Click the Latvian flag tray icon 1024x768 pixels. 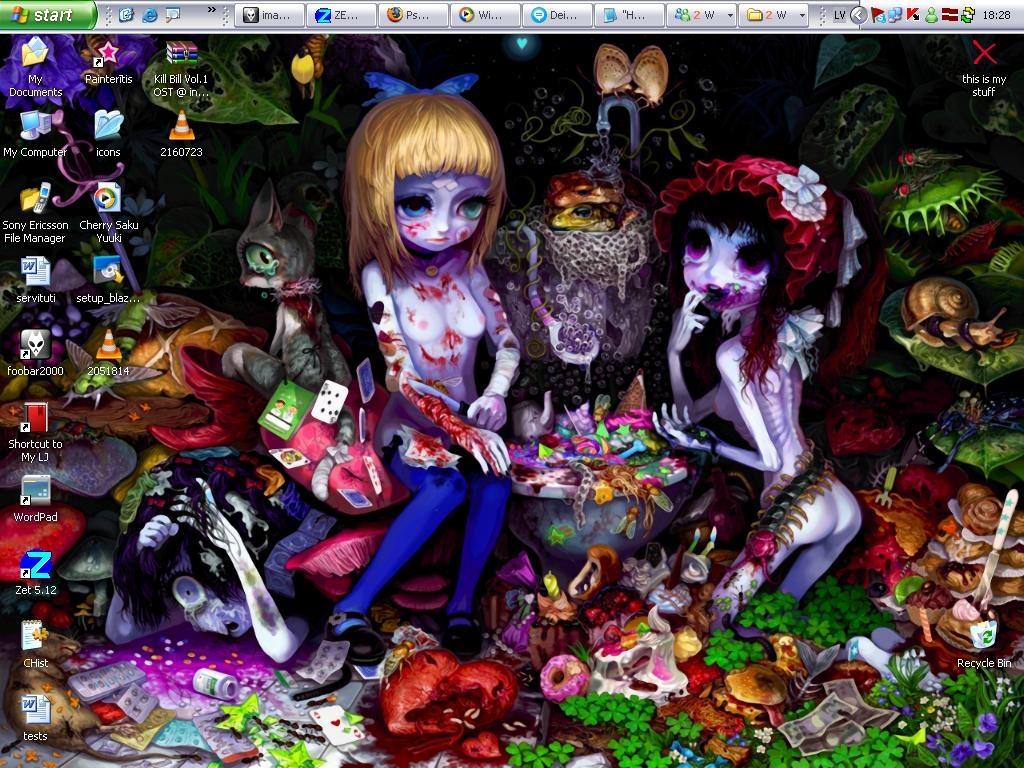tap(950, 15)
